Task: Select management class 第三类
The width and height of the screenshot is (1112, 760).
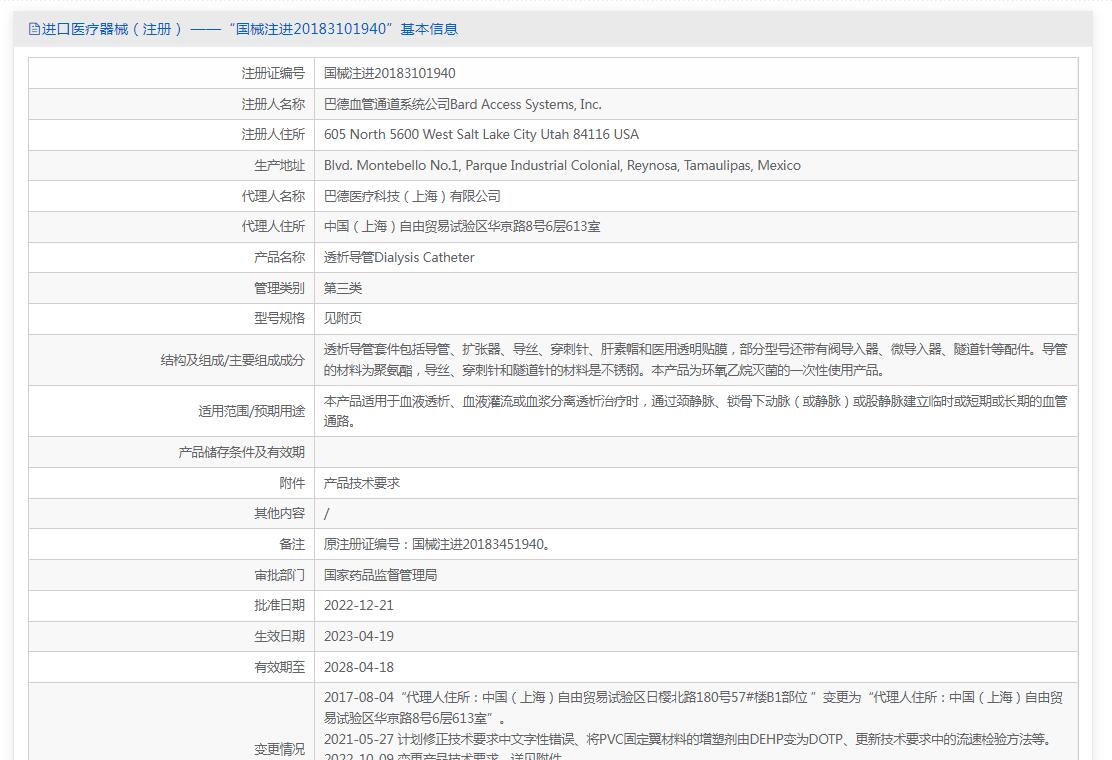Action: [343, 288]
